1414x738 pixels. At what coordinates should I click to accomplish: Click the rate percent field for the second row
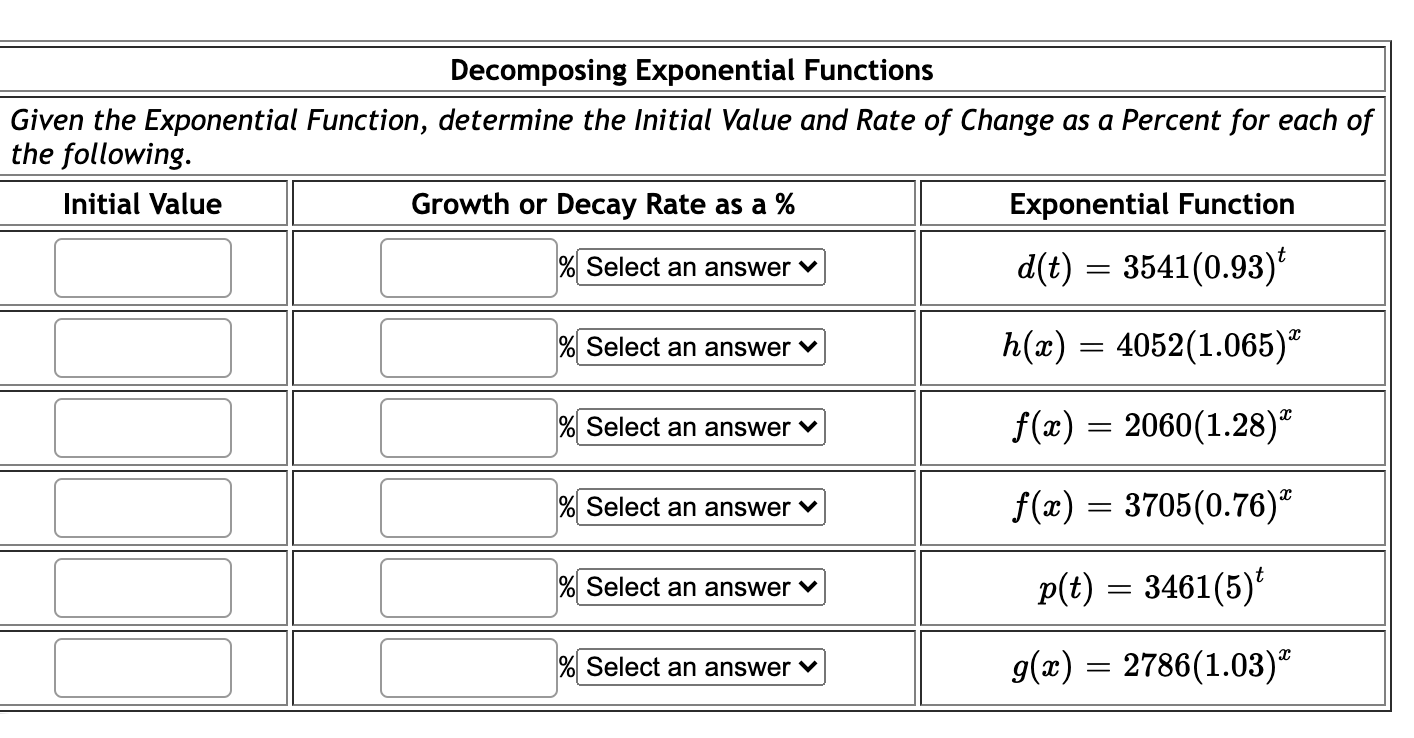468,347
